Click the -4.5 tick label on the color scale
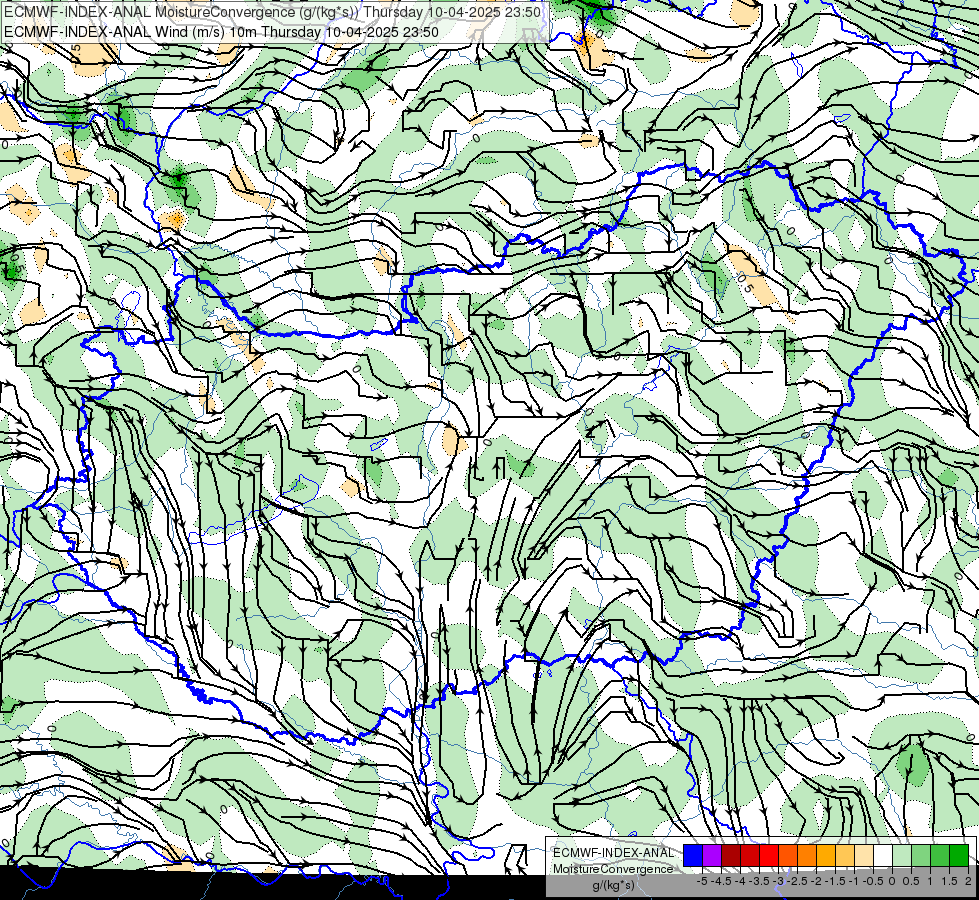Image resolution: width=979 pixels, height=900 pixels. [x=721, y=881]
